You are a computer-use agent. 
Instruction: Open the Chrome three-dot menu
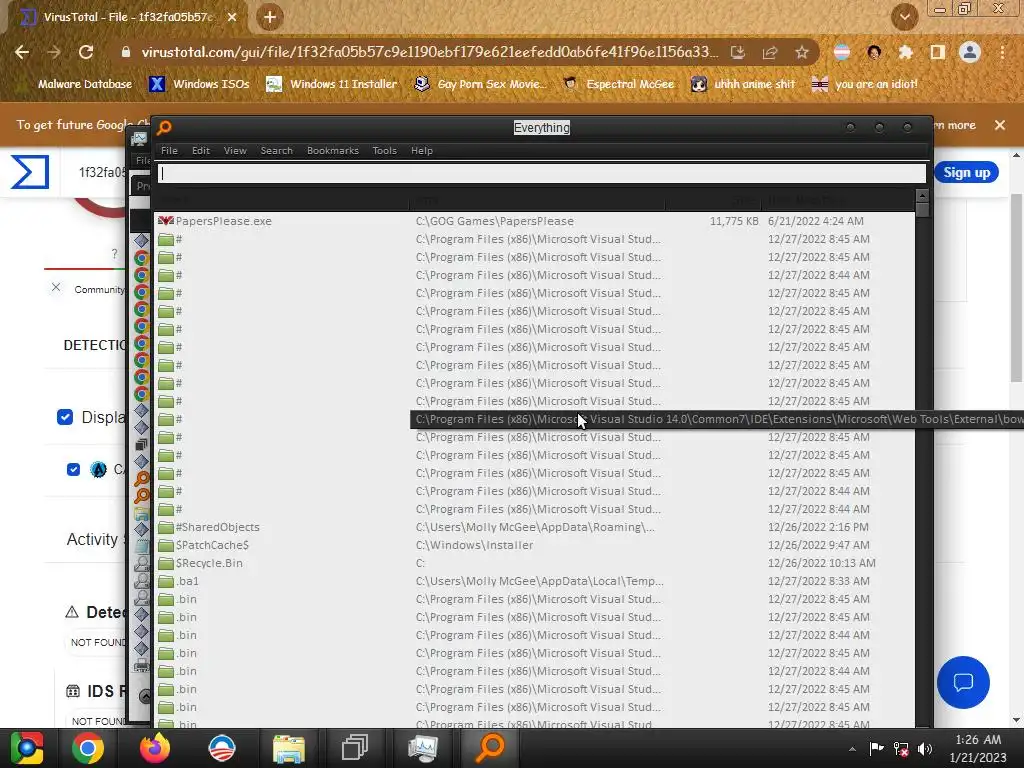(1002, 52)
